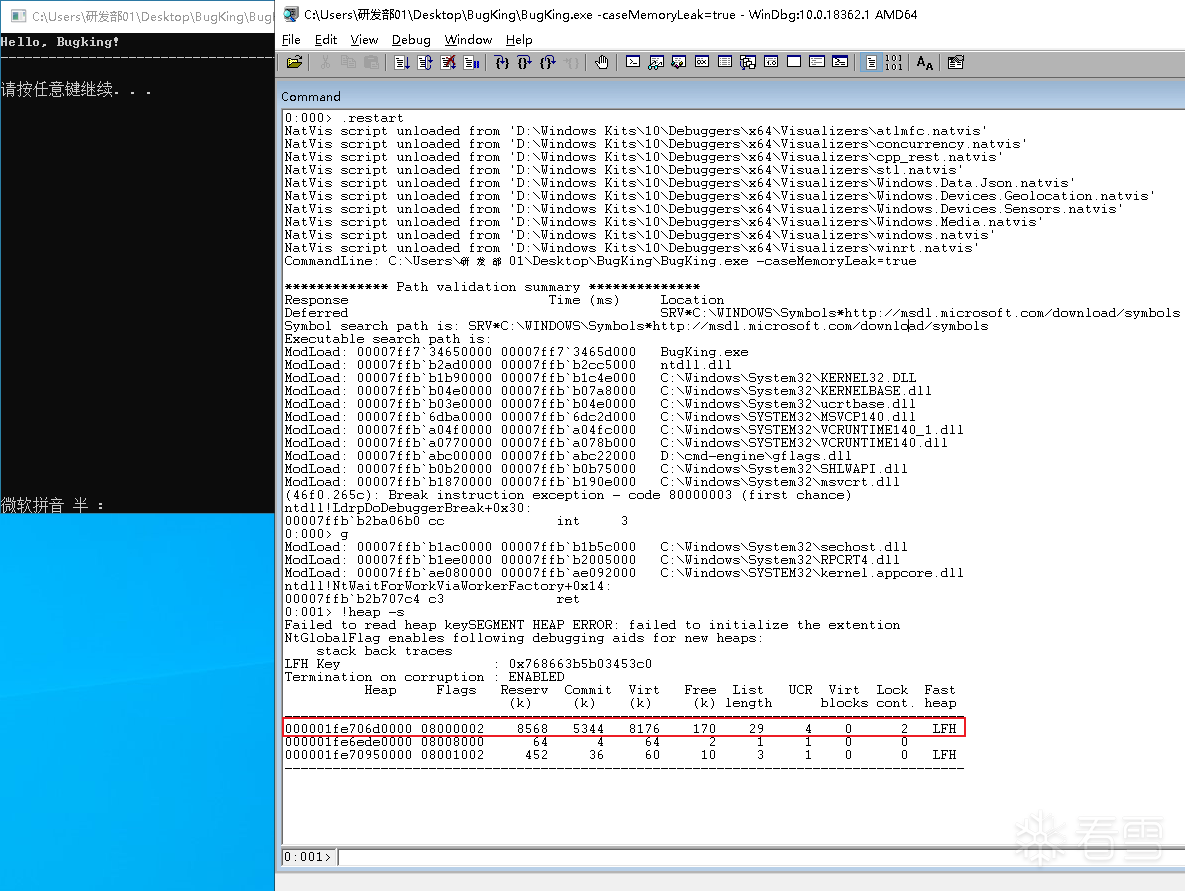Click 'Path validation summary' header line
Screen dimensions: 1185x891
pos(492,287)
